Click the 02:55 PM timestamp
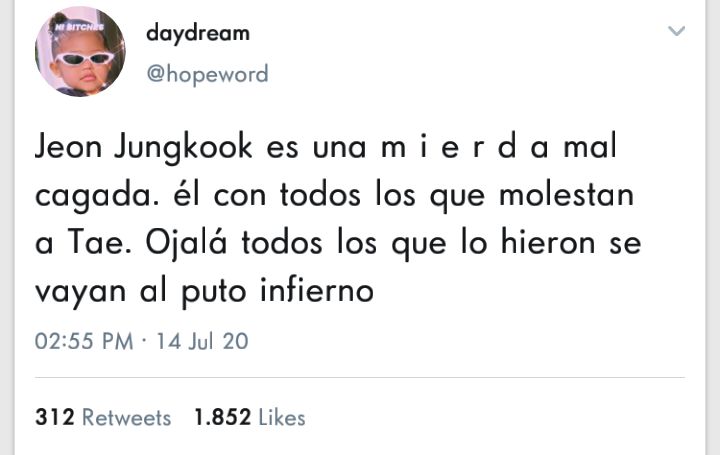Viewport: 720px width, 455px height. [x=84, y=341]
